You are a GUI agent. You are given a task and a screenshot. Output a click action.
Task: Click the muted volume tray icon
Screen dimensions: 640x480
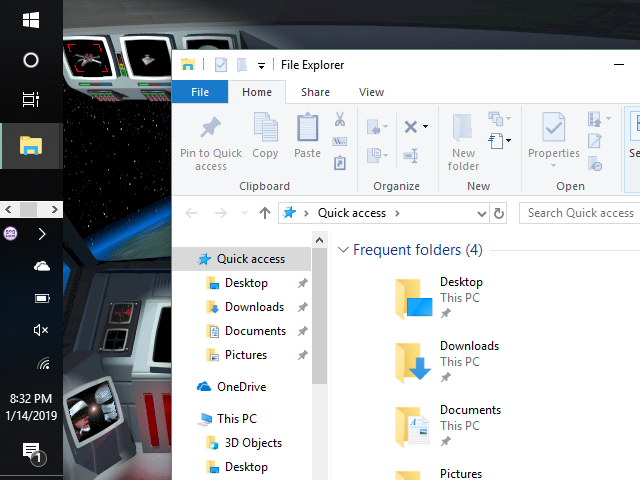pyautogui.click(x=41, y=330)
